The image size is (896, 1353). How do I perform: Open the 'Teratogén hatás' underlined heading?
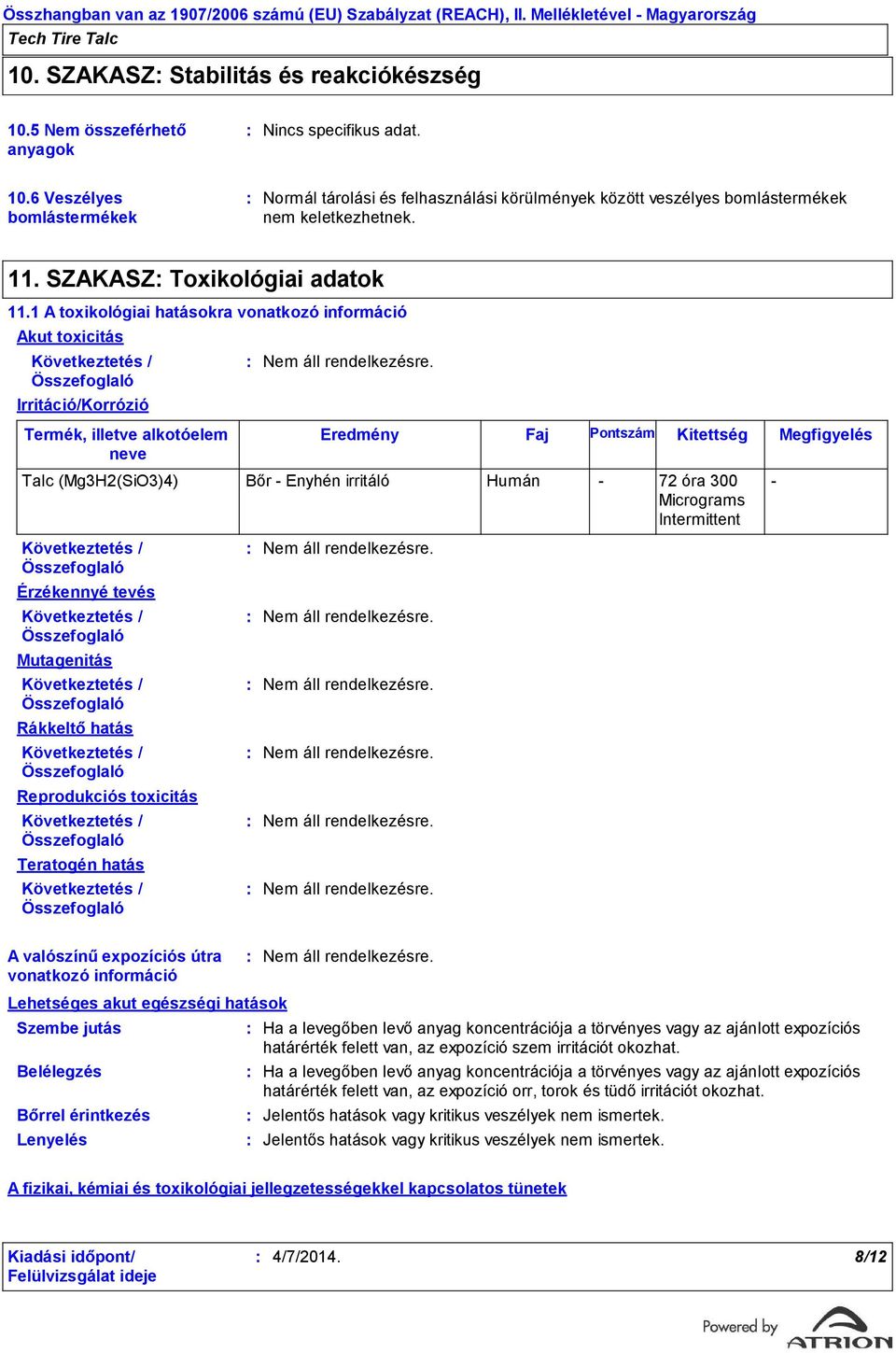pyautogui.click(x=80, y=864)
